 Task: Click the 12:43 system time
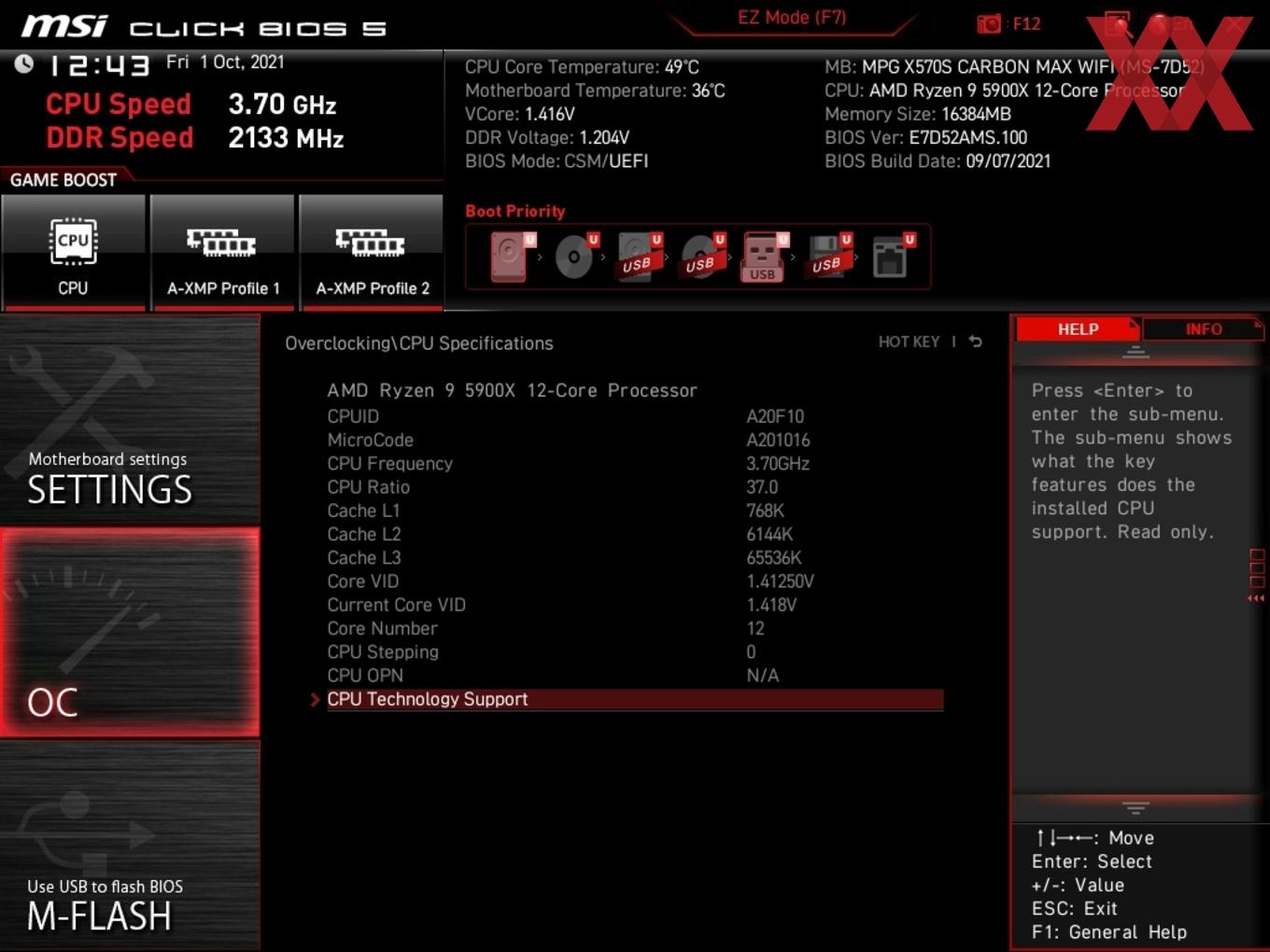[98, 65]
